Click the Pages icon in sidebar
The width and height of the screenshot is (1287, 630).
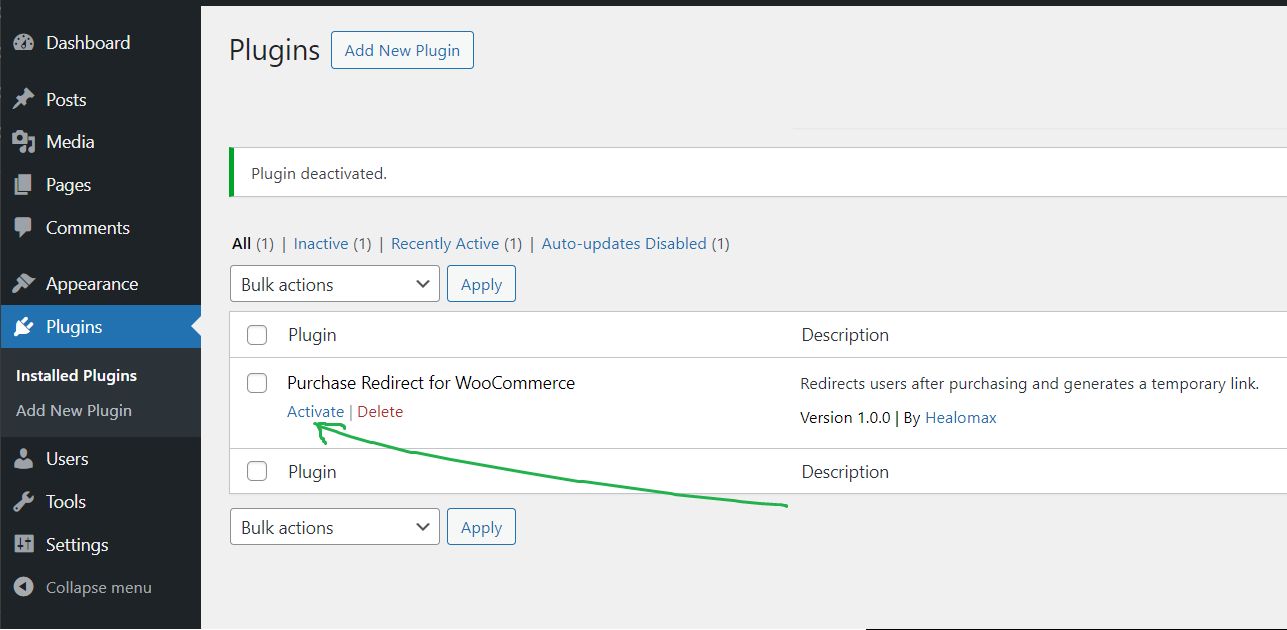click(x=23, y=185)
